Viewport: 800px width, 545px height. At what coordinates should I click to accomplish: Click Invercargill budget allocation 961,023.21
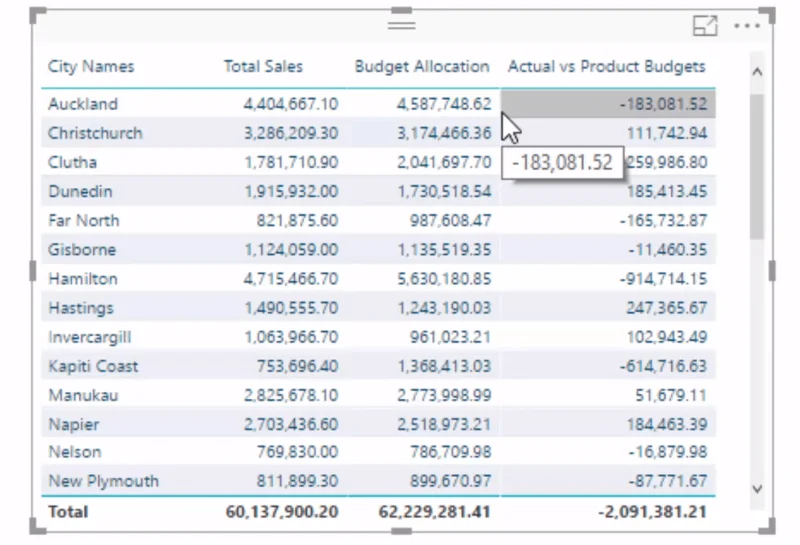pyautogui.click(x=451, y=337)
